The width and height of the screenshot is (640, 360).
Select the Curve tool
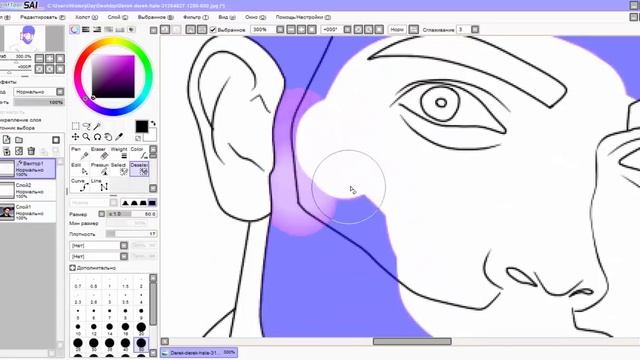80,185
